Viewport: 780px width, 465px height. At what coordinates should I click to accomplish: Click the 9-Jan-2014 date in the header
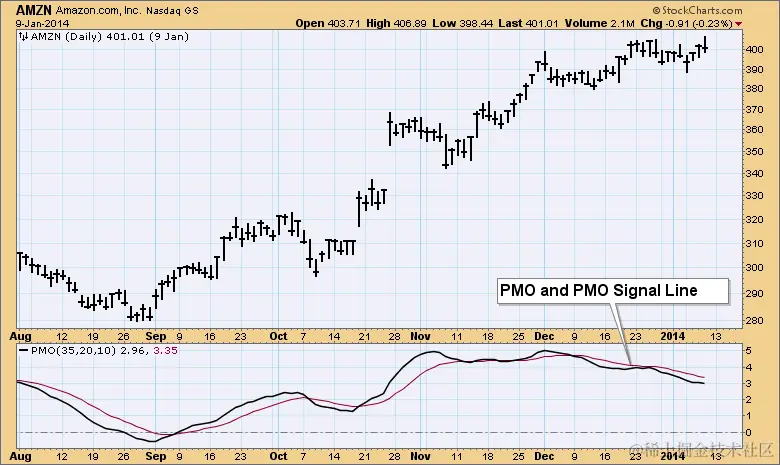42,23
